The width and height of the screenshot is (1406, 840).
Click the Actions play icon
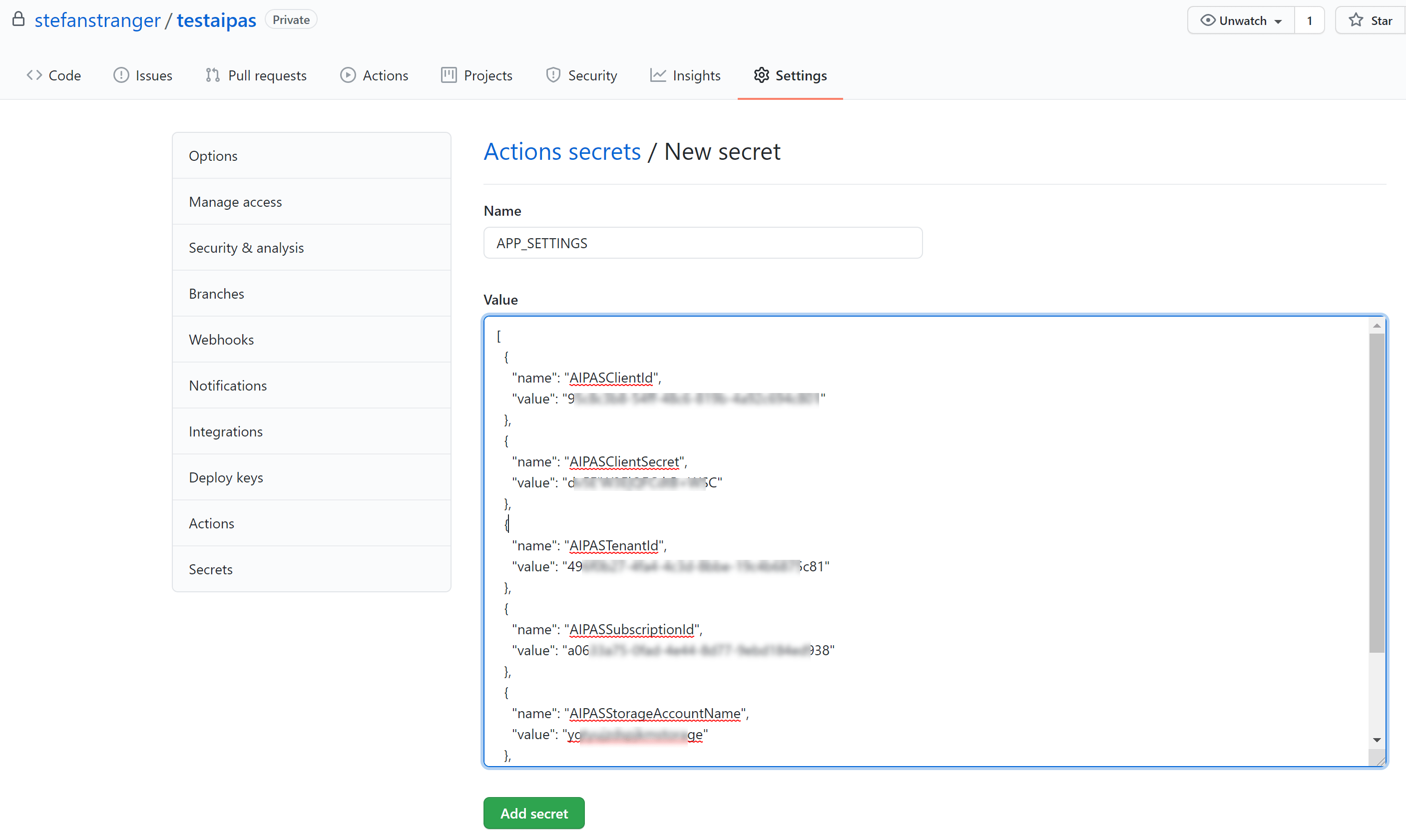(348, 75)
